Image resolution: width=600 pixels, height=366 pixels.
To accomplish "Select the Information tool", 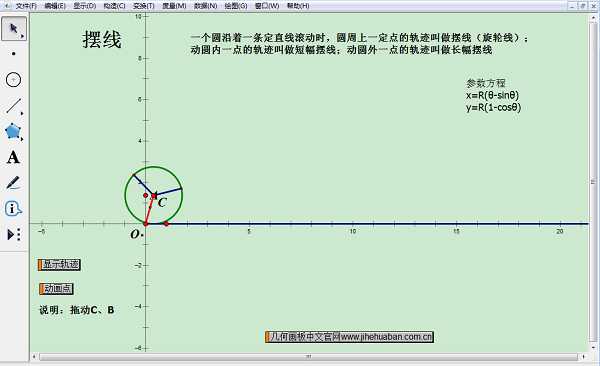I will click(x=13, y=209).
